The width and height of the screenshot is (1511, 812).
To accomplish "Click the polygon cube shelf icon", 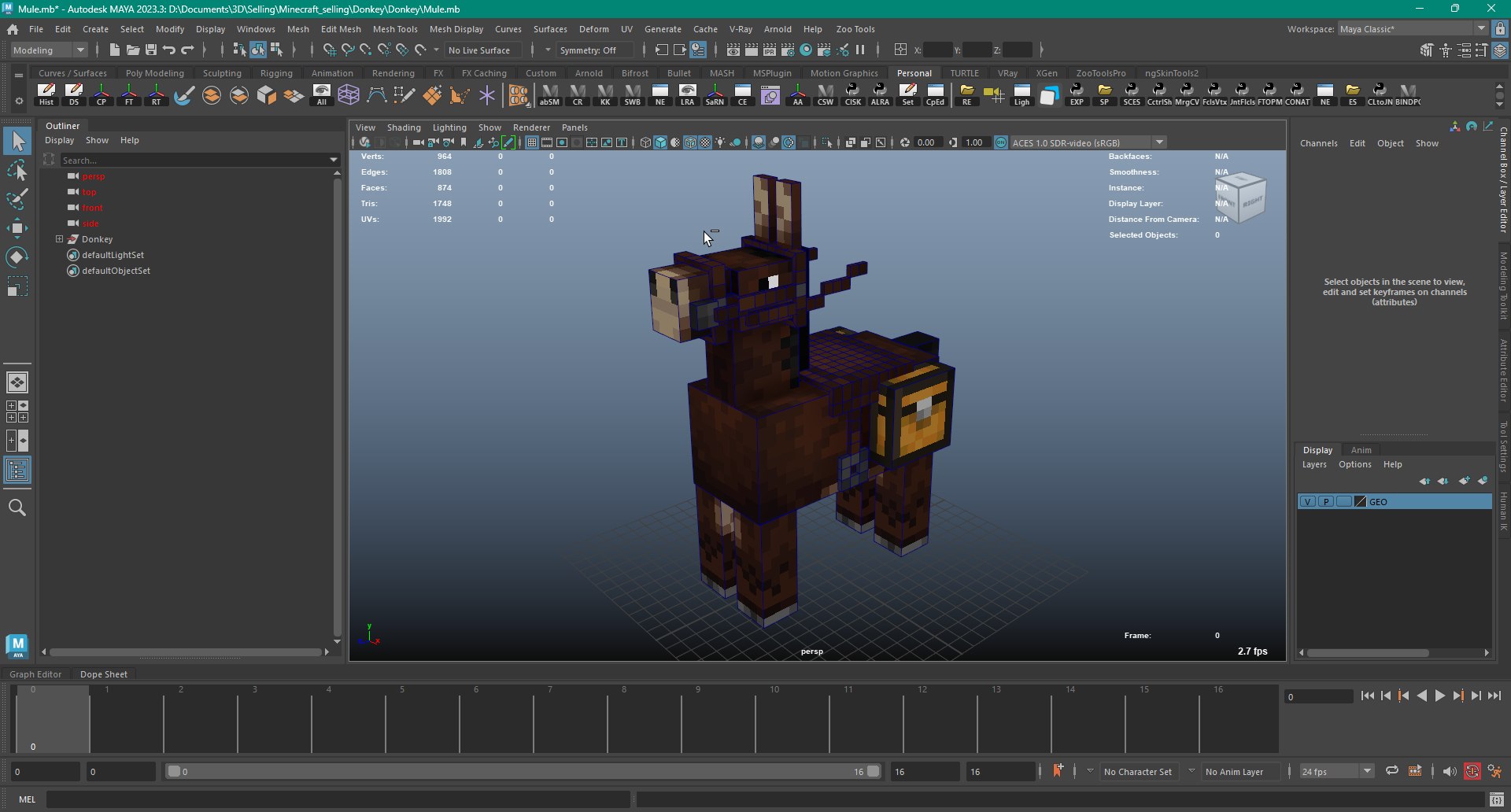I will pyautogui.click(x=267, y=94).
